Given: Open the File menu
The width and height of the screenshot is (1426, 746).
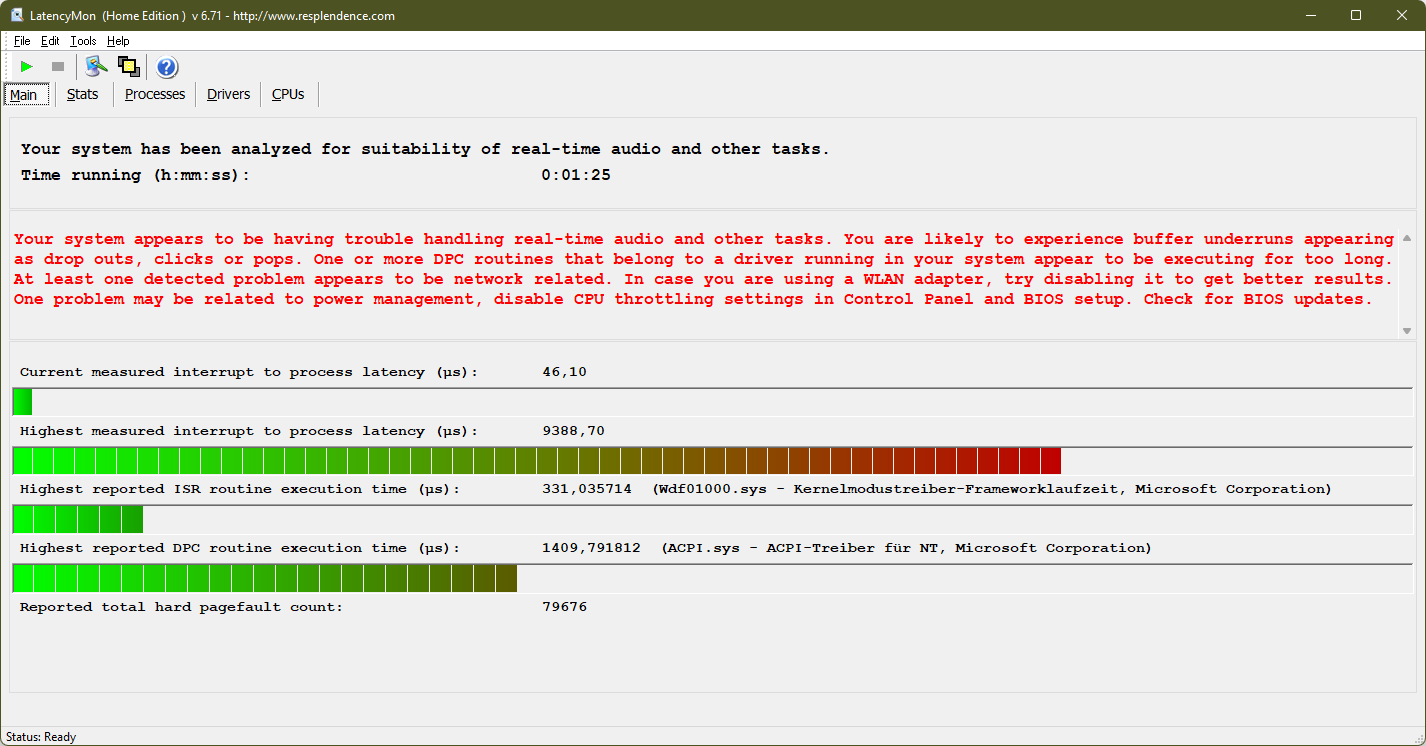Looking at the screenshot, I should tap(22, 41).
